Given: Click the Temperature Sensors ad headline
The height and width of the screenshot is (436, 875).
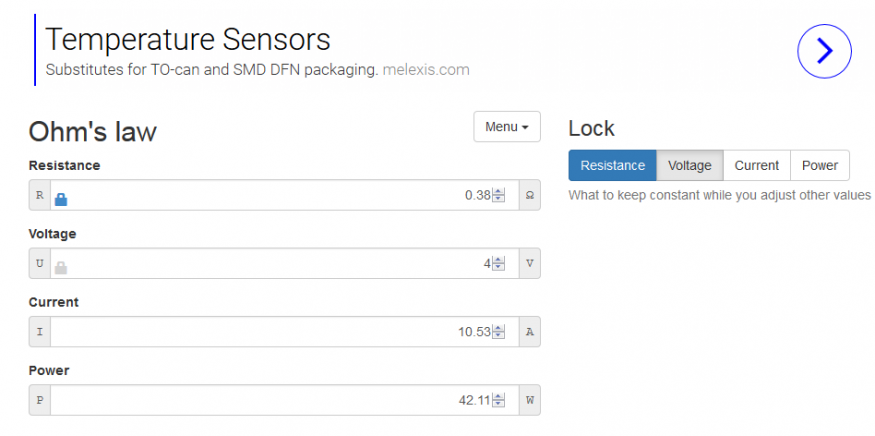Looking at the screenshot, I should [x=188, y=39].
